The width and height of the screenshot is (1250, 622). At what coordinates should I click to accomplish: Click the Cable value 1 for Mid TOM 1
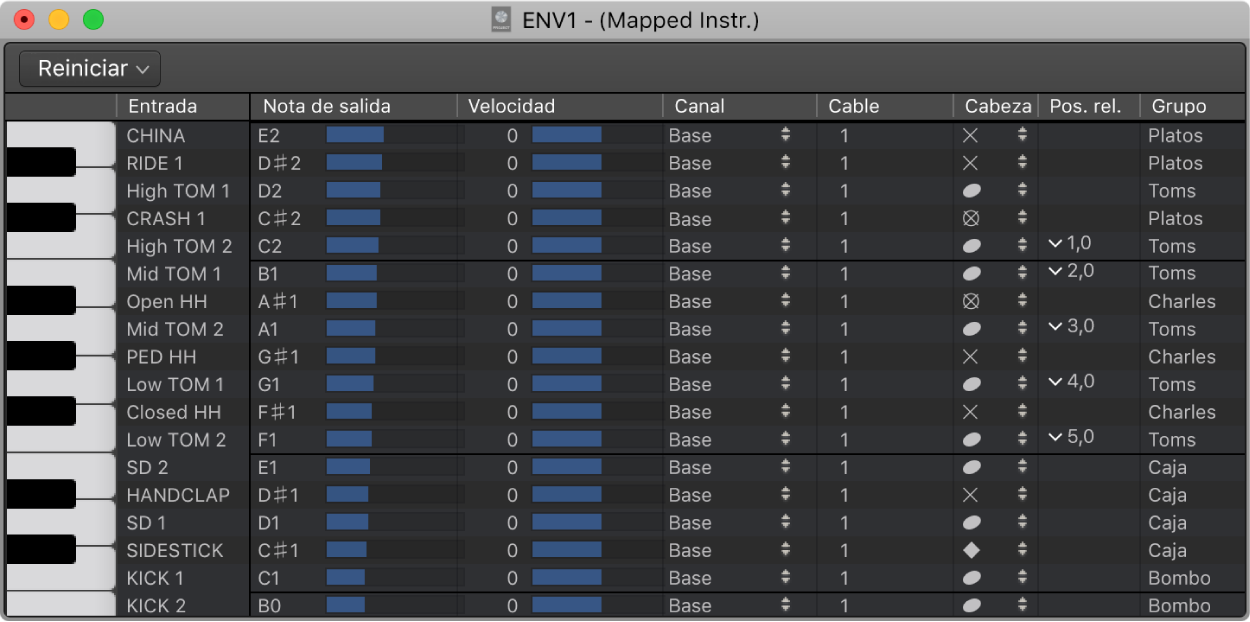pos(844,274)
